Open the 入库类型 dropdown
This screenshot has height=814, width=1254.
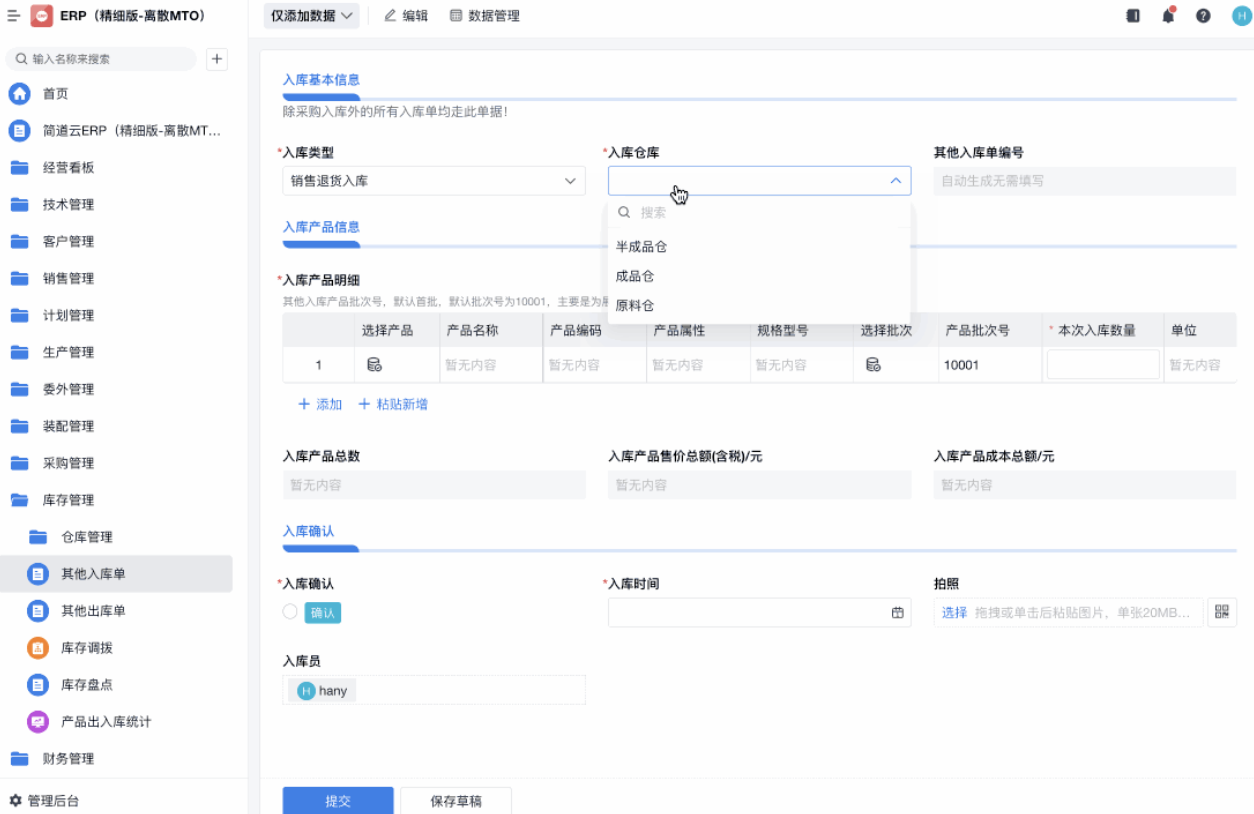[433, 181]
